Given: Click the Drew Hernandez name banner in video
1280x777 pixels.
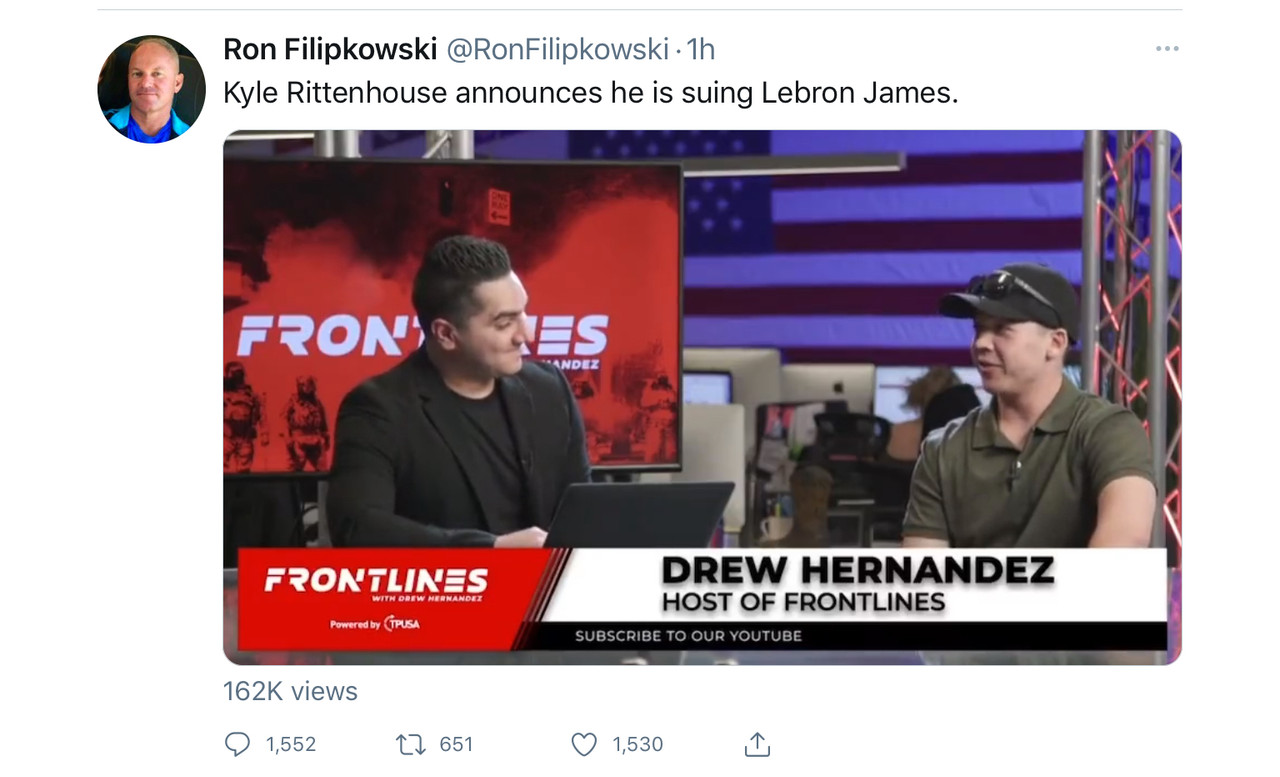Looking at the screenshot, I should point(857,585).
